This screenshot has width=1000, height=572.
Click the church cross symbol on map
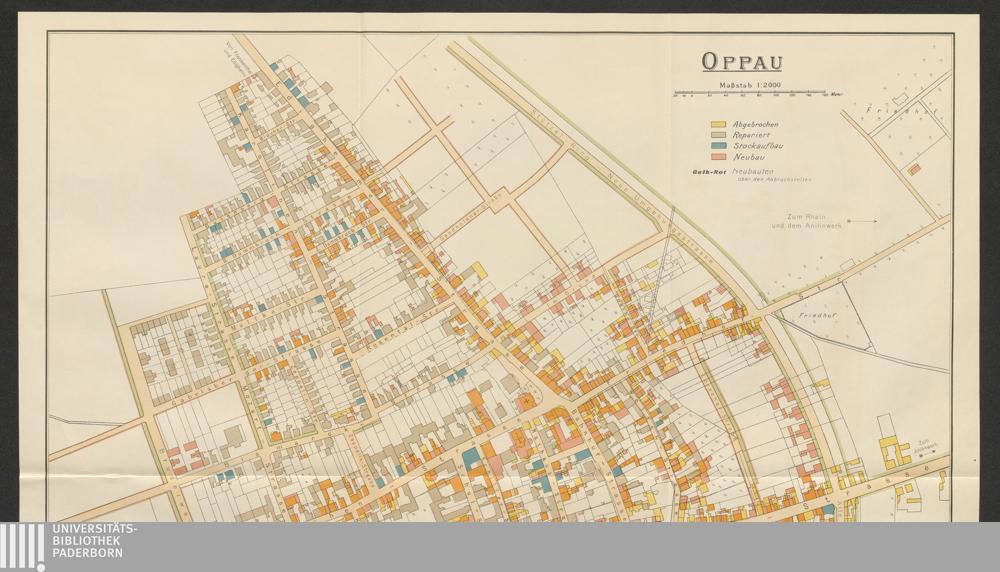click(526, 400)
